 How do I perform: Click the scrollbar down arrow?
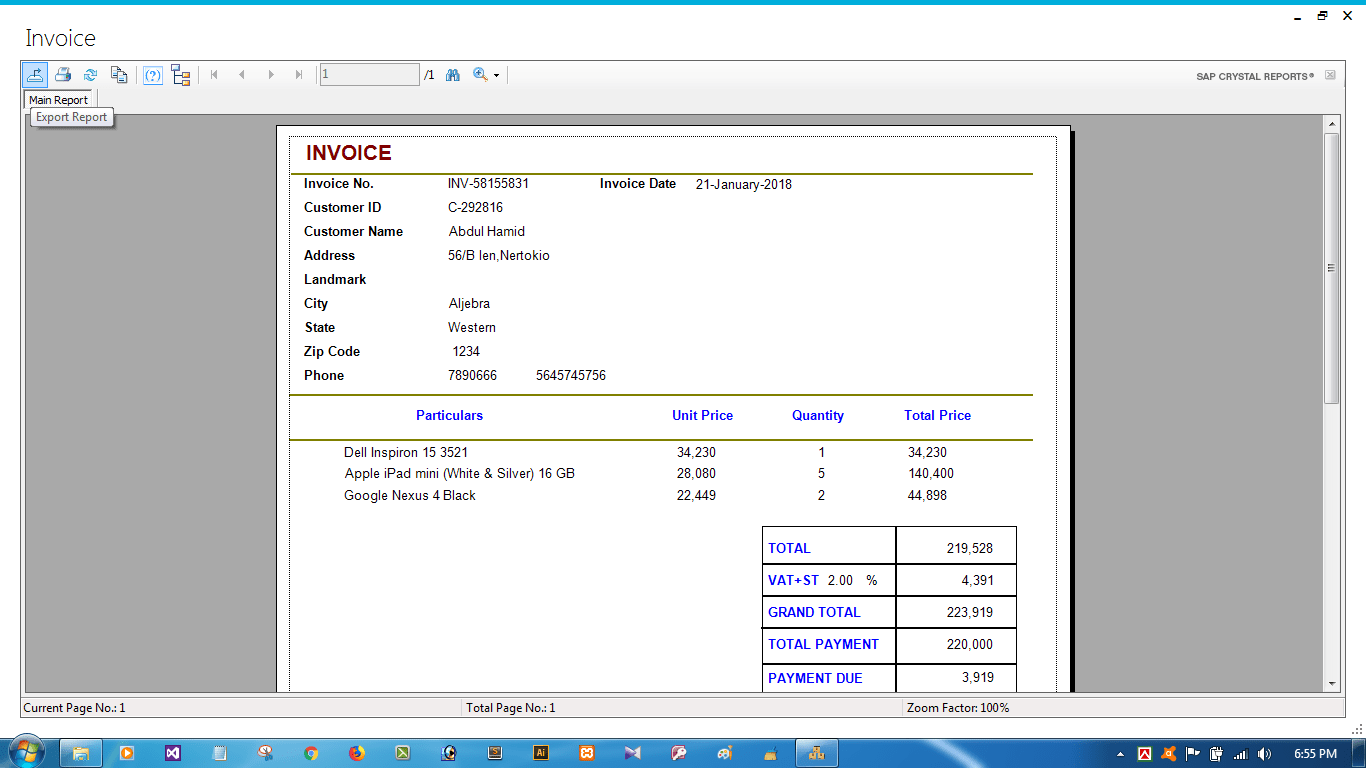(x=1331, y=684)
